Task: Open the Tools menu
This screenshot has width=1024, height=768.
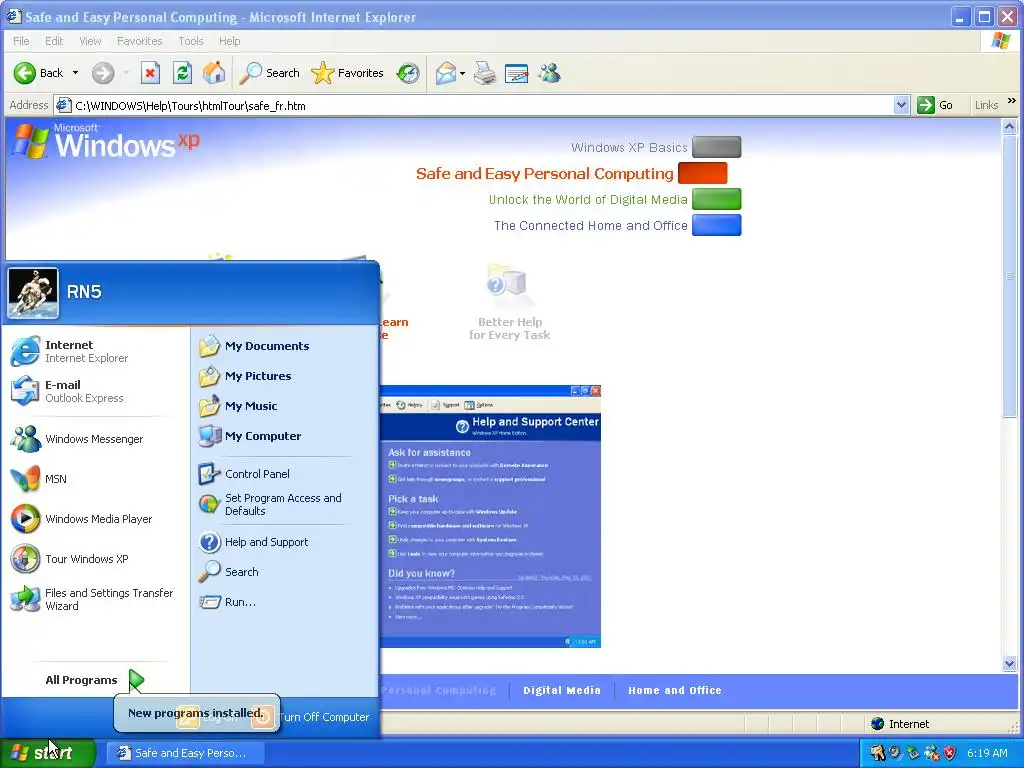Action: point(191,41)
